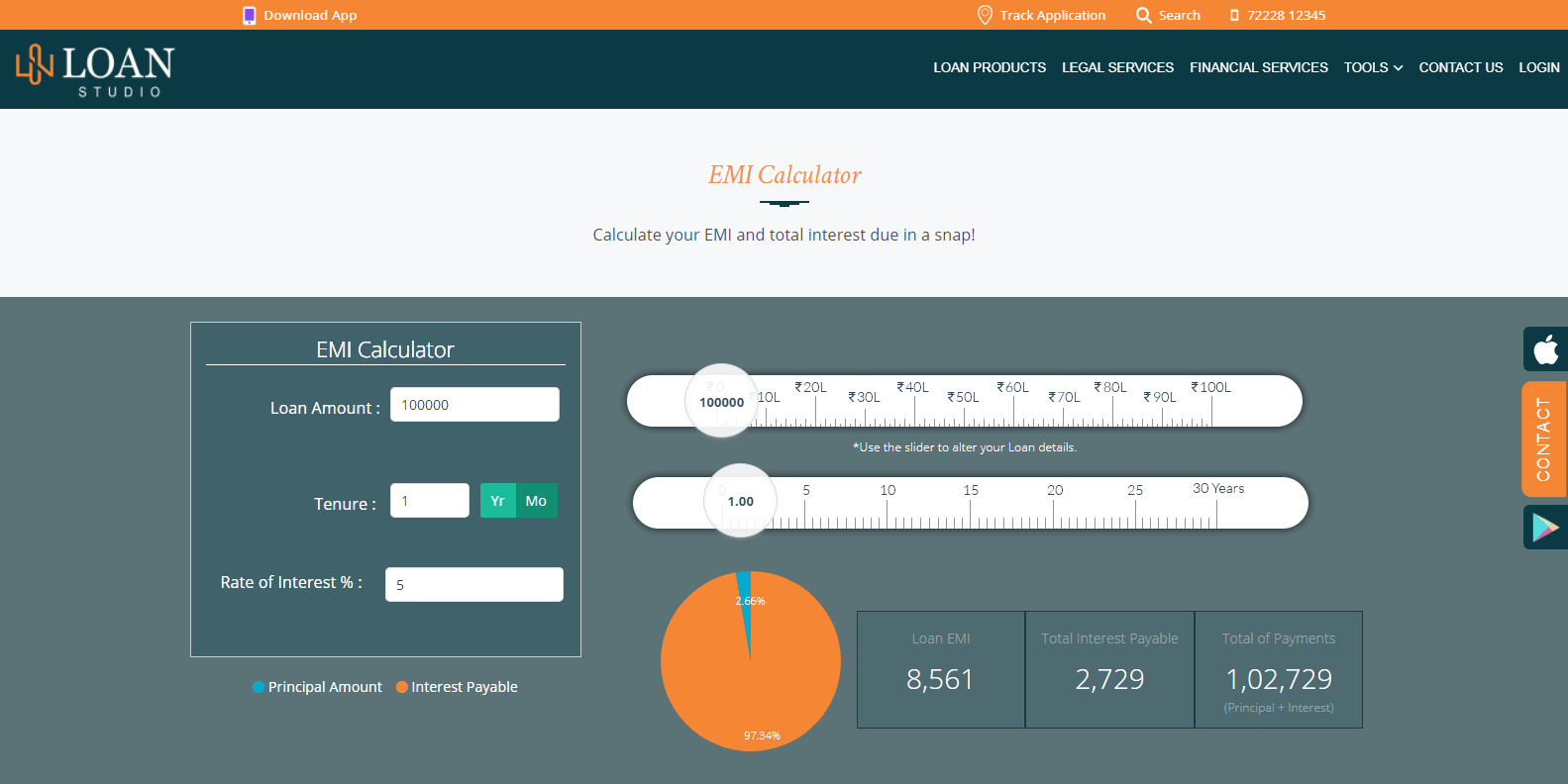
Task: Click the phone icon beside 72228 12345
Action: point(1234,16)
